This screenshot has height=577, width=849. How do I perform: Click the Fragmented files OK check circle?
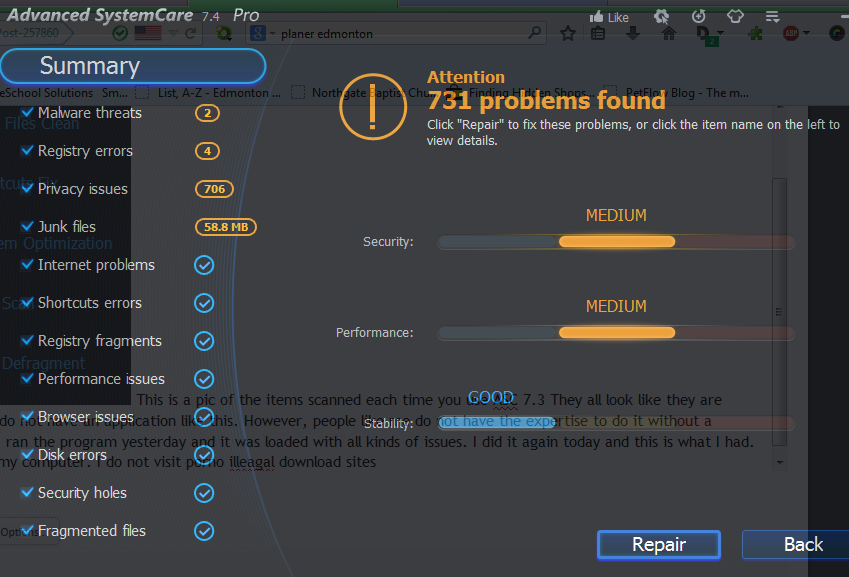[x=204, y=531]
